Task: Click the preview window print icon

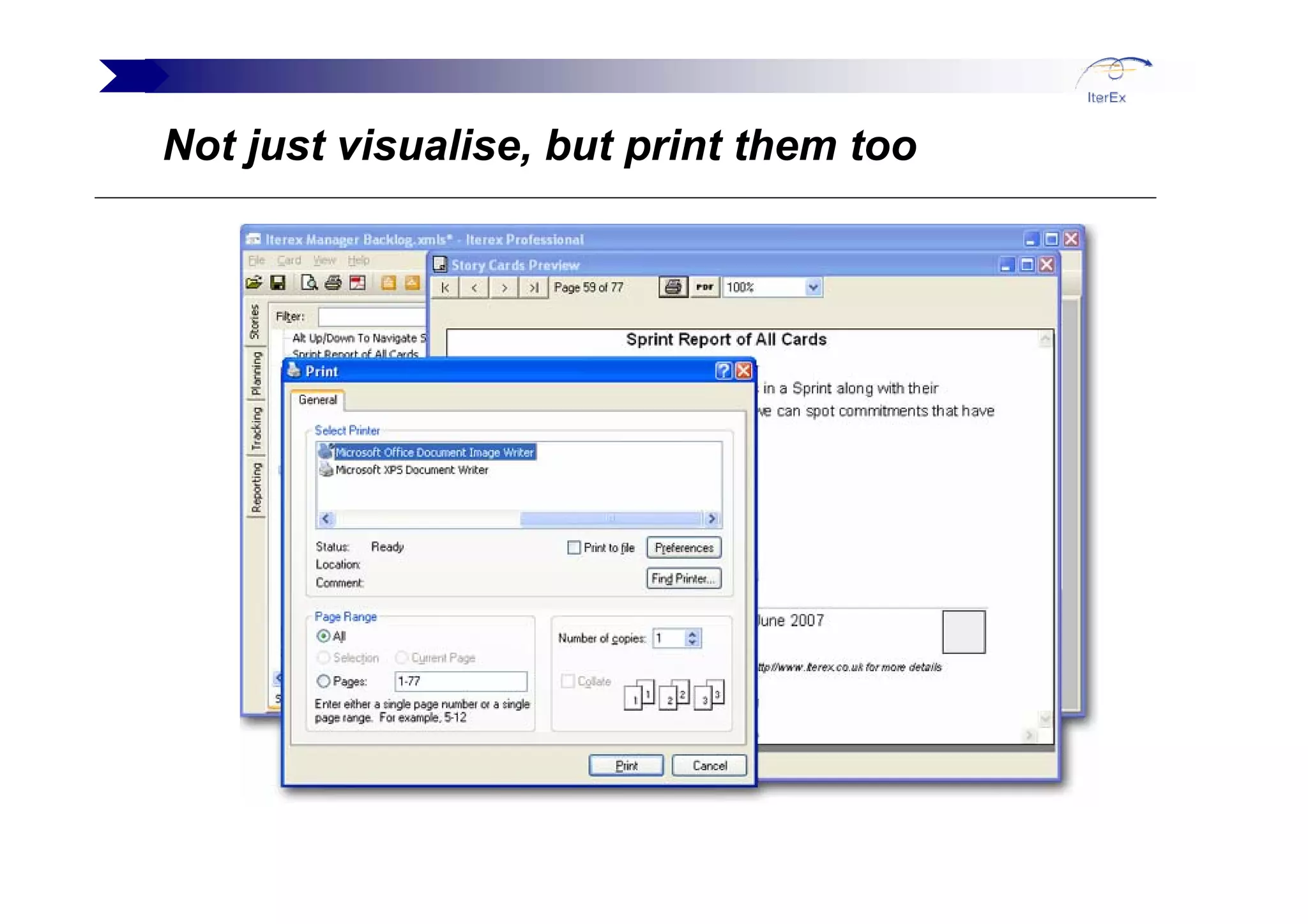Action: pyautogui.click(x=673, y=287)
